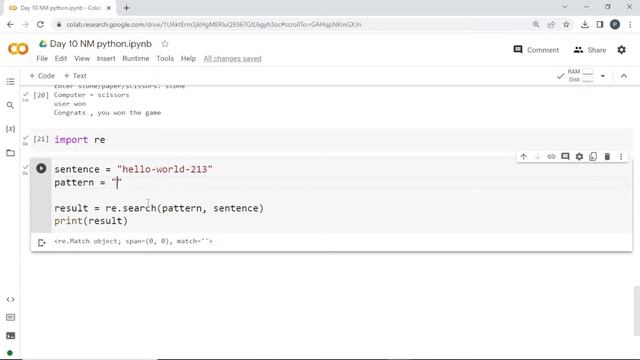Mirror cell in tab
Viewport: 640px width, 360px height.
(x=593, y=157)
